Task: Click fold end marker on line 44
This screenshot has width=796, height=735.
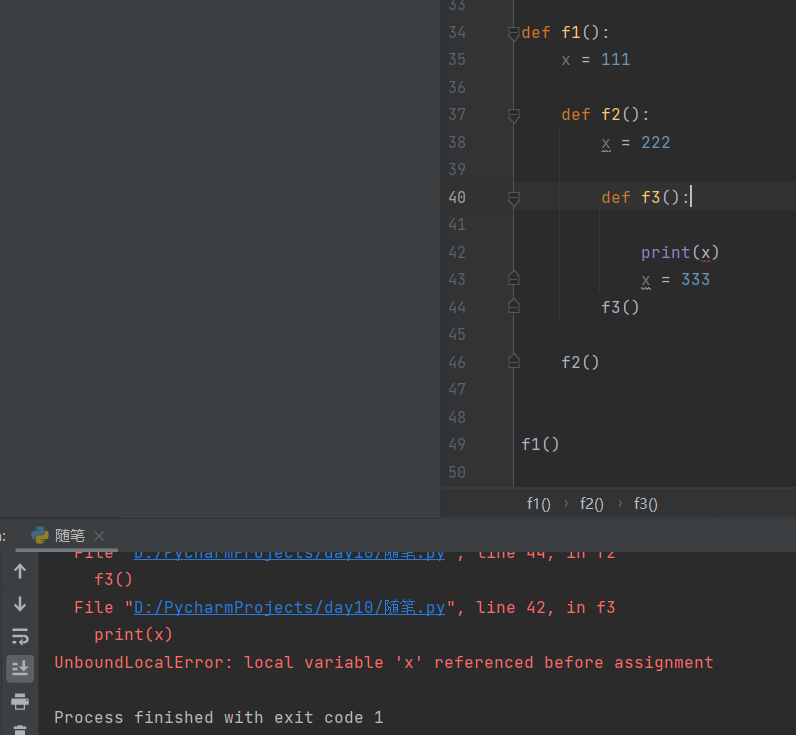Action: [513, 306]
